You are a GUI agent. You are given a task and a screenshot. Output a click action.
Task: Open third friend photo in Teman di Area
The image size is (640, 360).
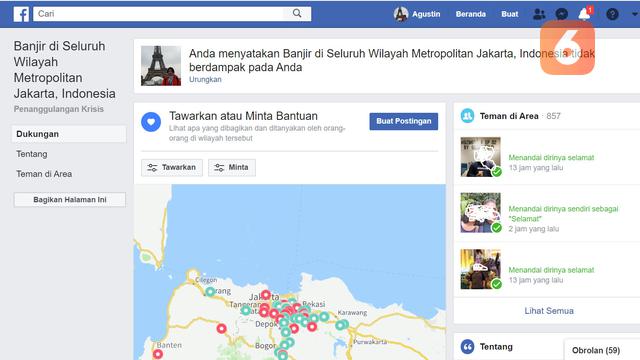click(480, 269)
